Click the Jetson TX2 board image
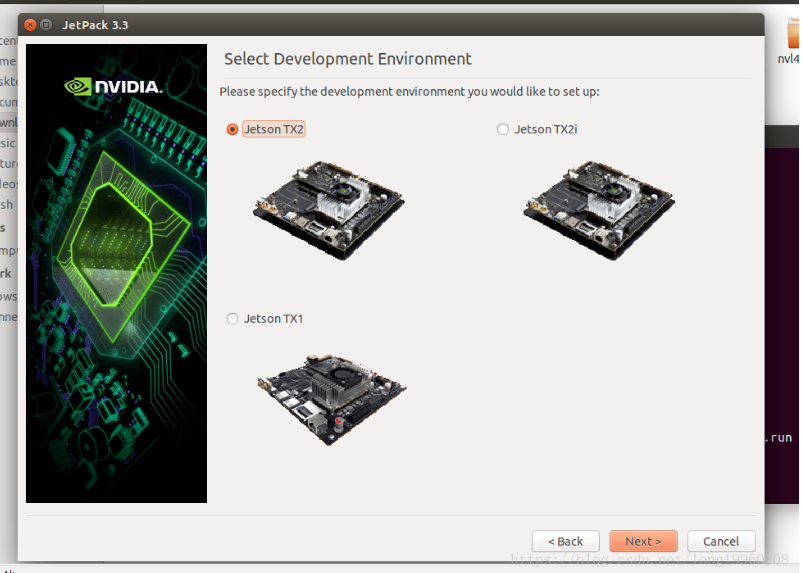Viewport: 802px width, 573px height. pyautogui.click(x=328, y=210)
